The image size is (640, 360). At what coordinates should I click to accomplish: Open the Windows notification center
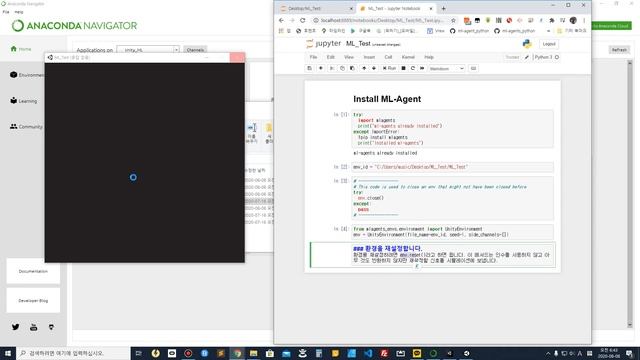[629, 353]
